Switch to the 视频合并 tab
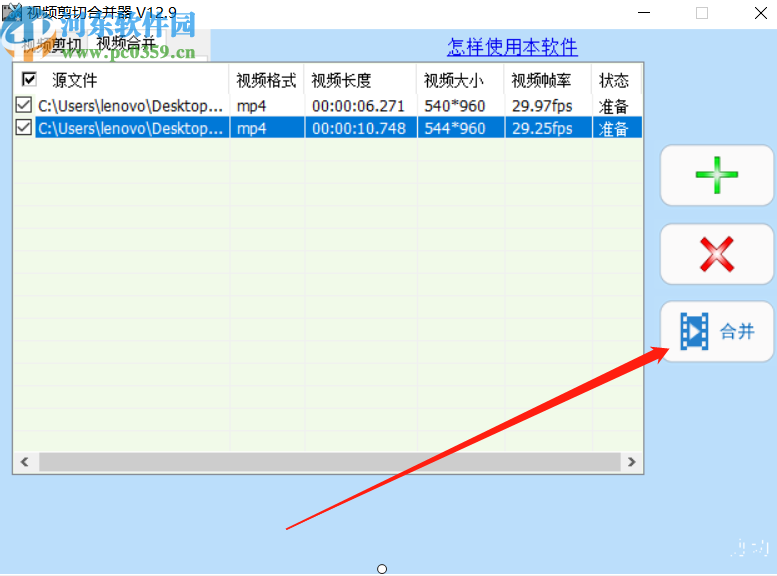 point(126,44)
